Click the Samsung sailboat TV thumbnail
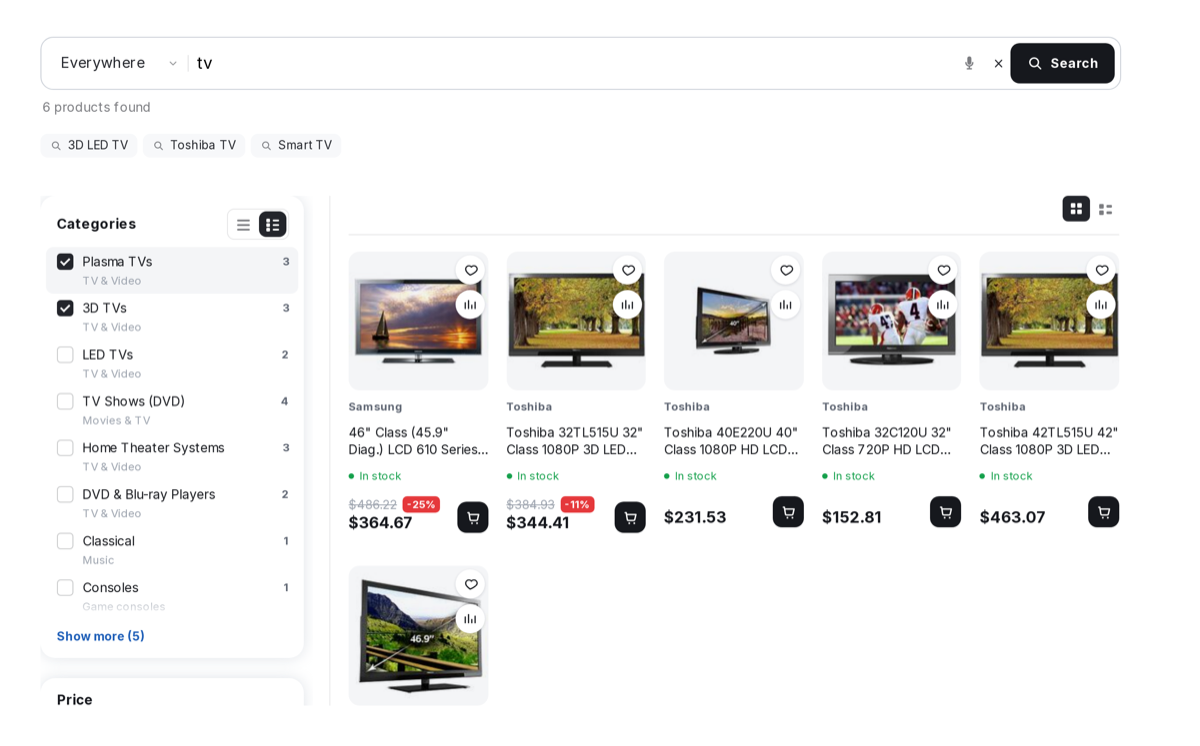 coord(418,321)
